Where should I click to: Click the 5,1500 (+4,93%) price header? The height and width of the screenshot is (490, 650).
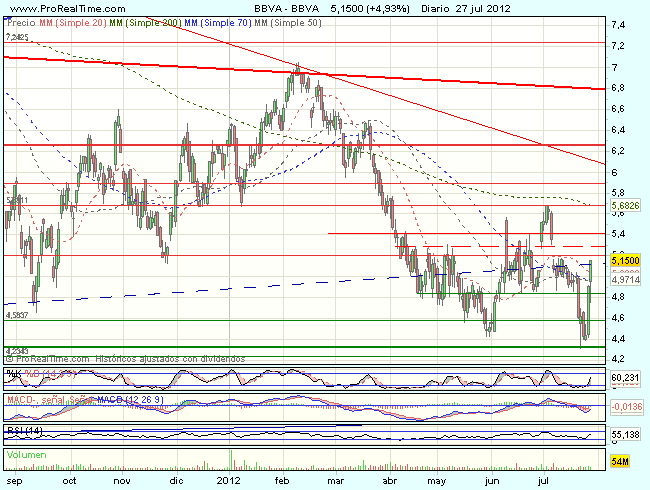370,8
